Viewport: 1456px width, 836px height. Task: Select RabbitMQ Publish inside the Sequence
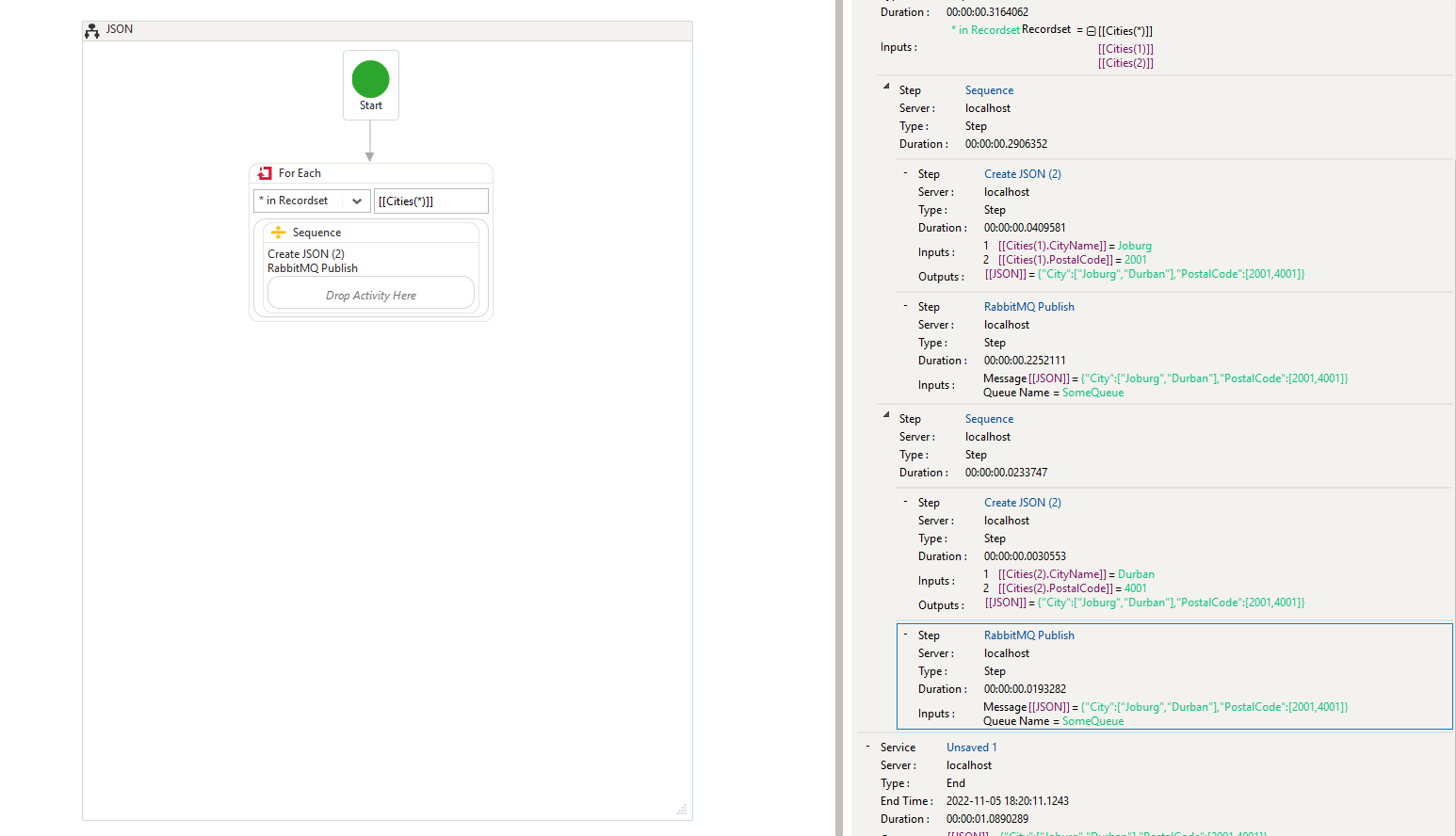313,268
